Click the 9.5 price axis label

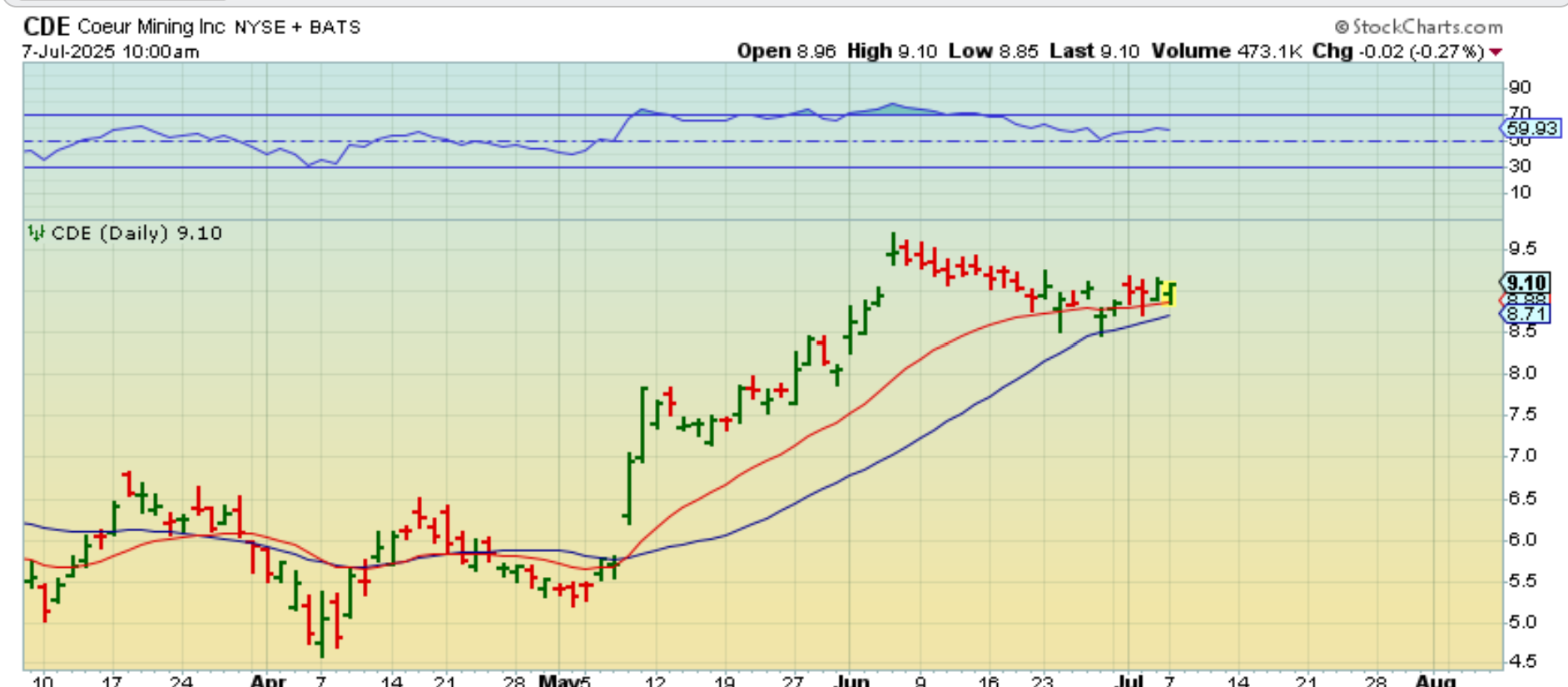pyautogui.click(x=1522, y=249)
